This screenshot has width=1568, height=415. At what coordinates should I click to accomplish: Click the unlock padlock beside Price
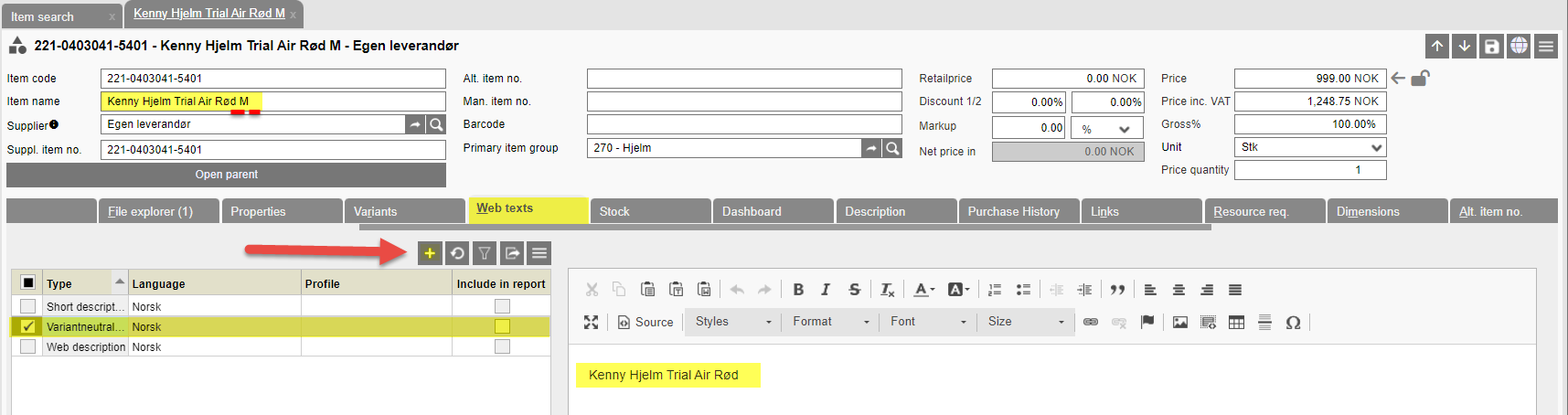click(1420, 79)
